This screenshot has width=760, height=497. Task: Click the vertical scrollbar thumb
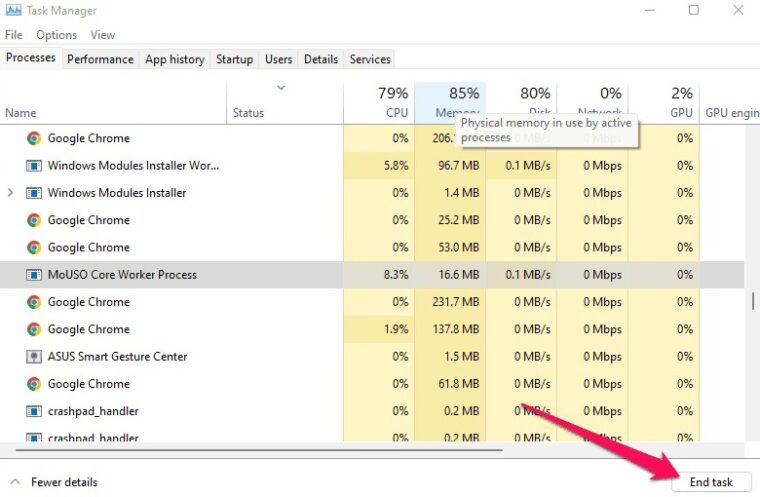(x=753, y=301)
